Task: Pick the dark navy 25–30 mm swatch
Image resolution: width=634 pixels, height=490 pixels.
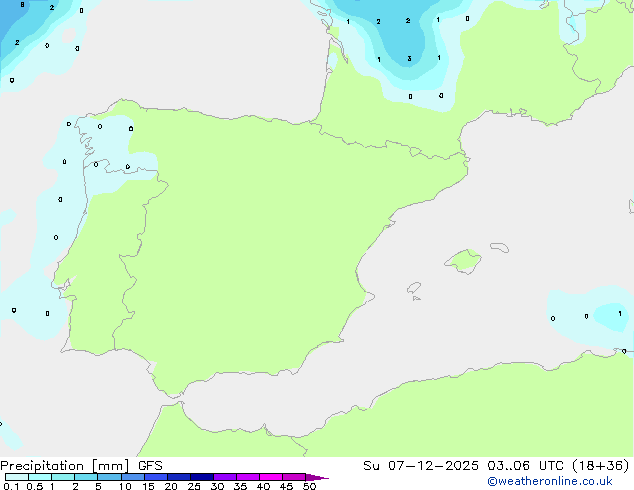Action: click(x=202, y=477)
